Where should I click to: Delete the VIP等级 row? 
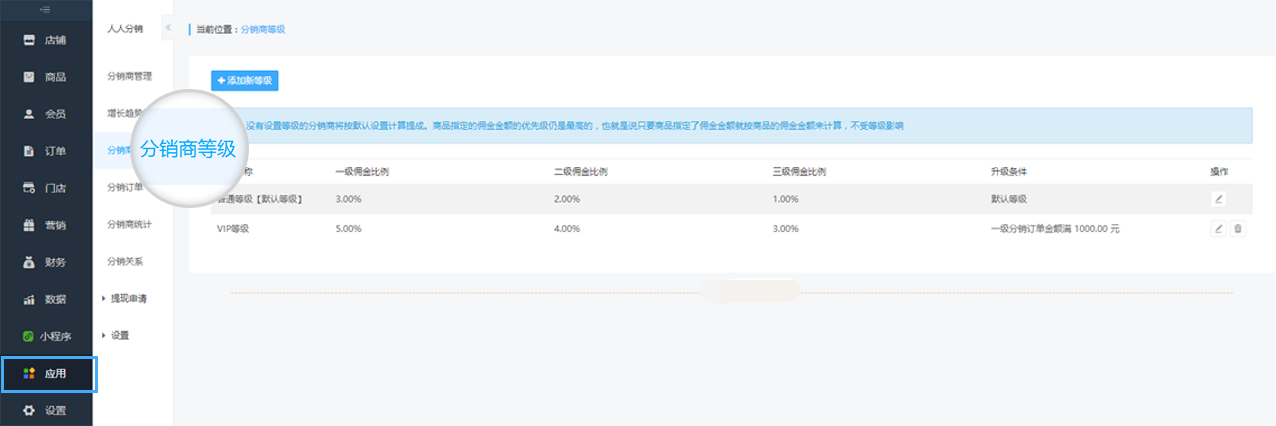pos(1237,228)
